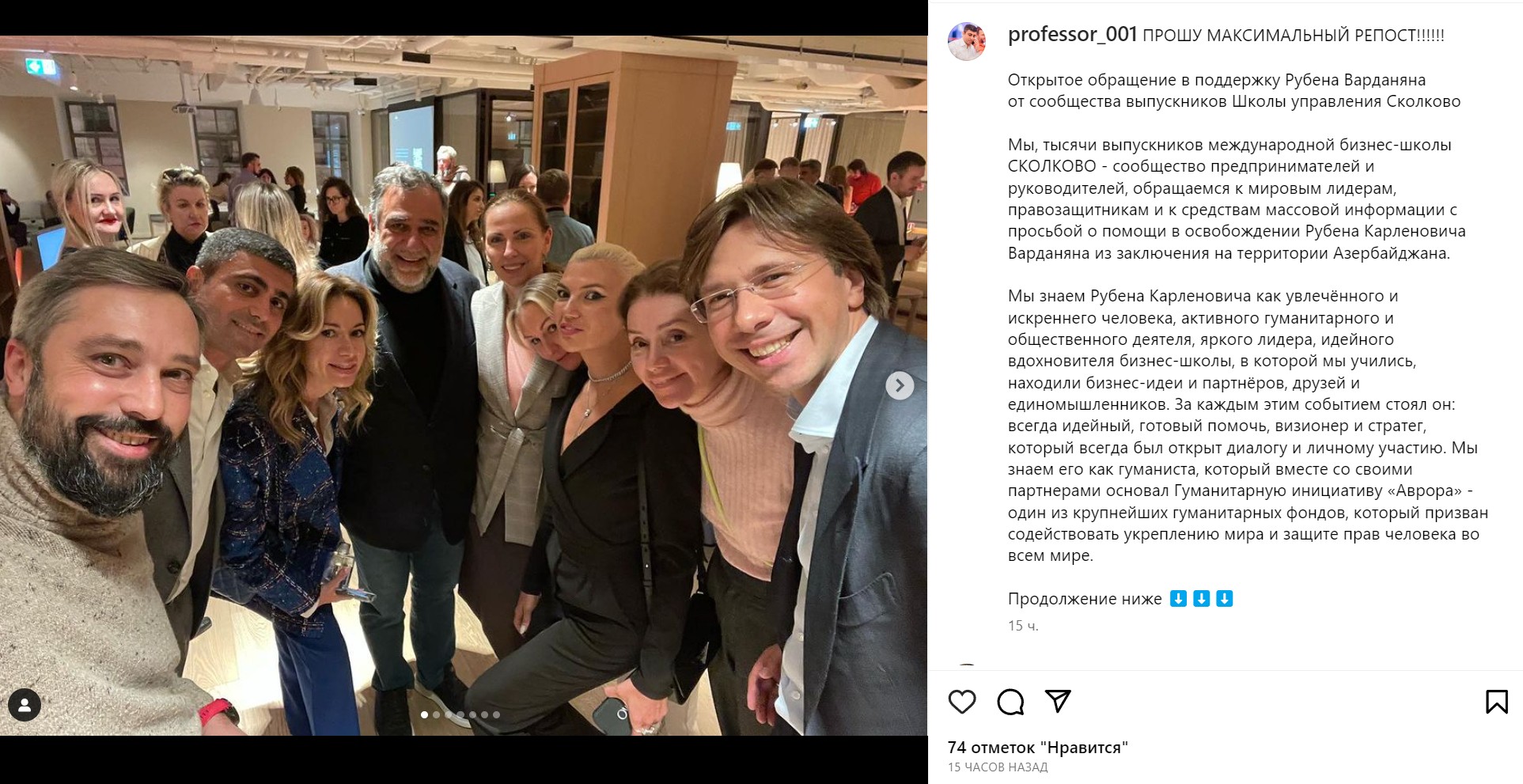Show tagged people icon on the photo
Image resolution: width=1523 pixels, height=784 pixels.
[25, 705]
